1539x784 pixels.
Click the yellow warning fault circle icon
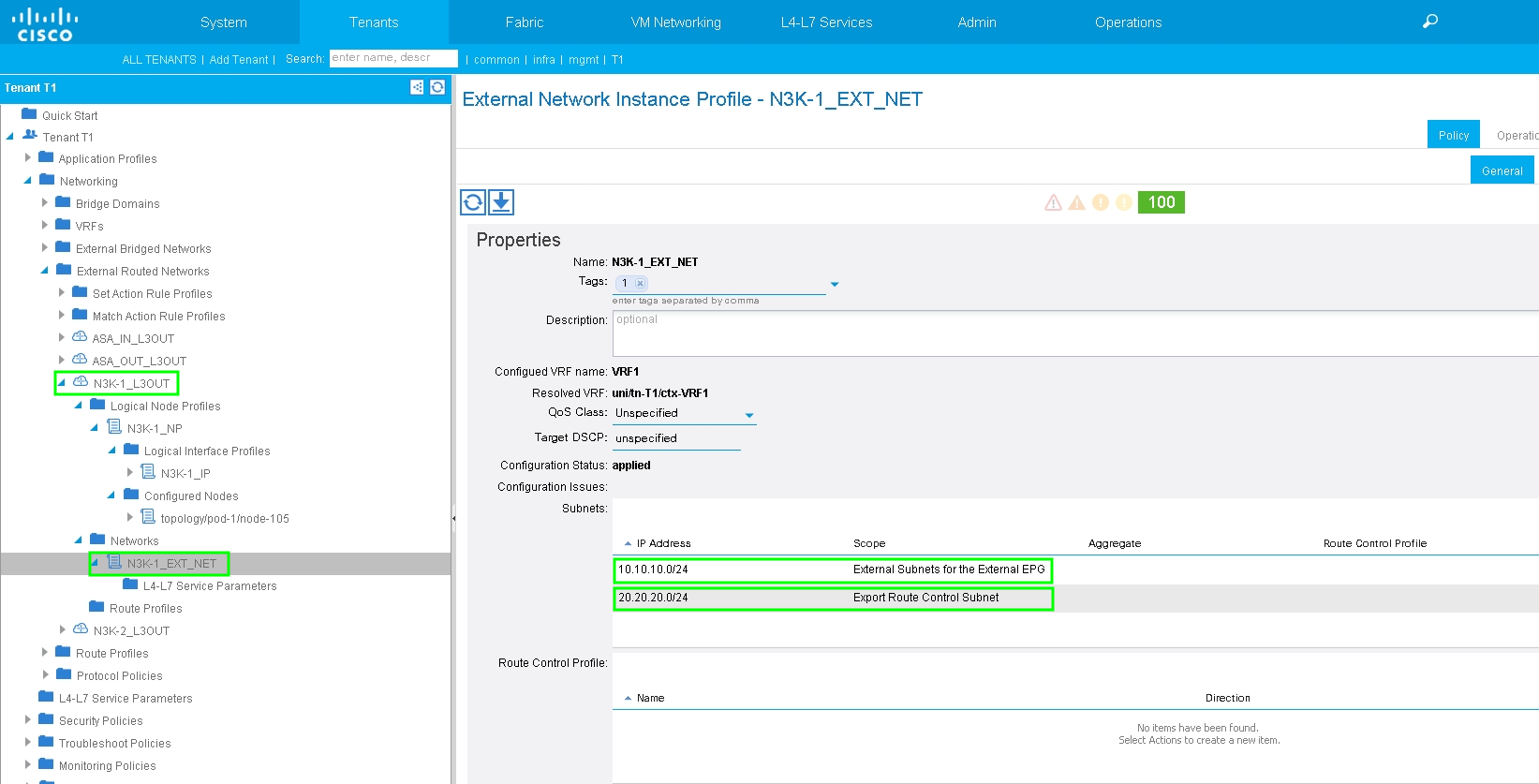1123,202
